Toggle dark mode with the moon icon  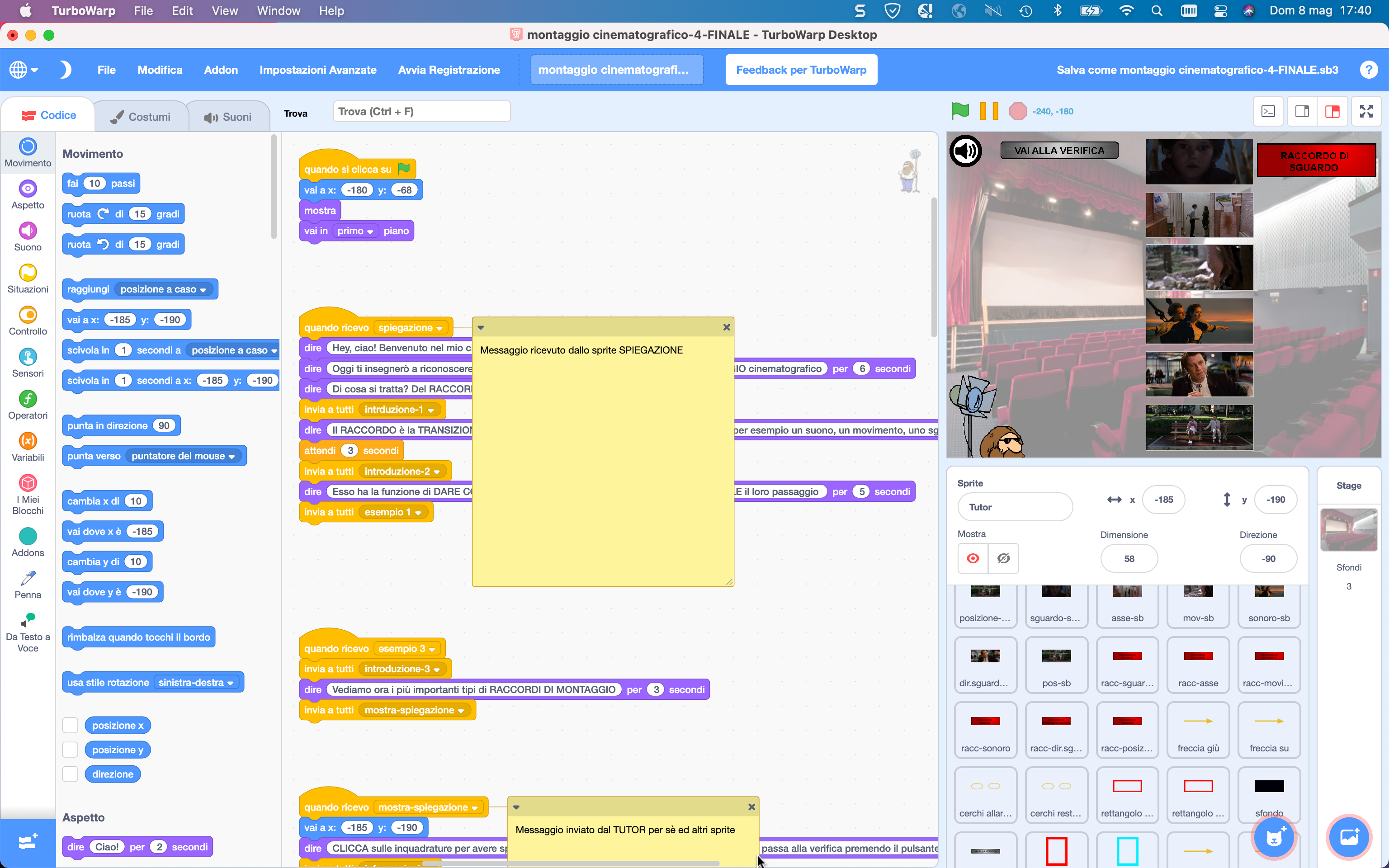(x=65, y=69)
